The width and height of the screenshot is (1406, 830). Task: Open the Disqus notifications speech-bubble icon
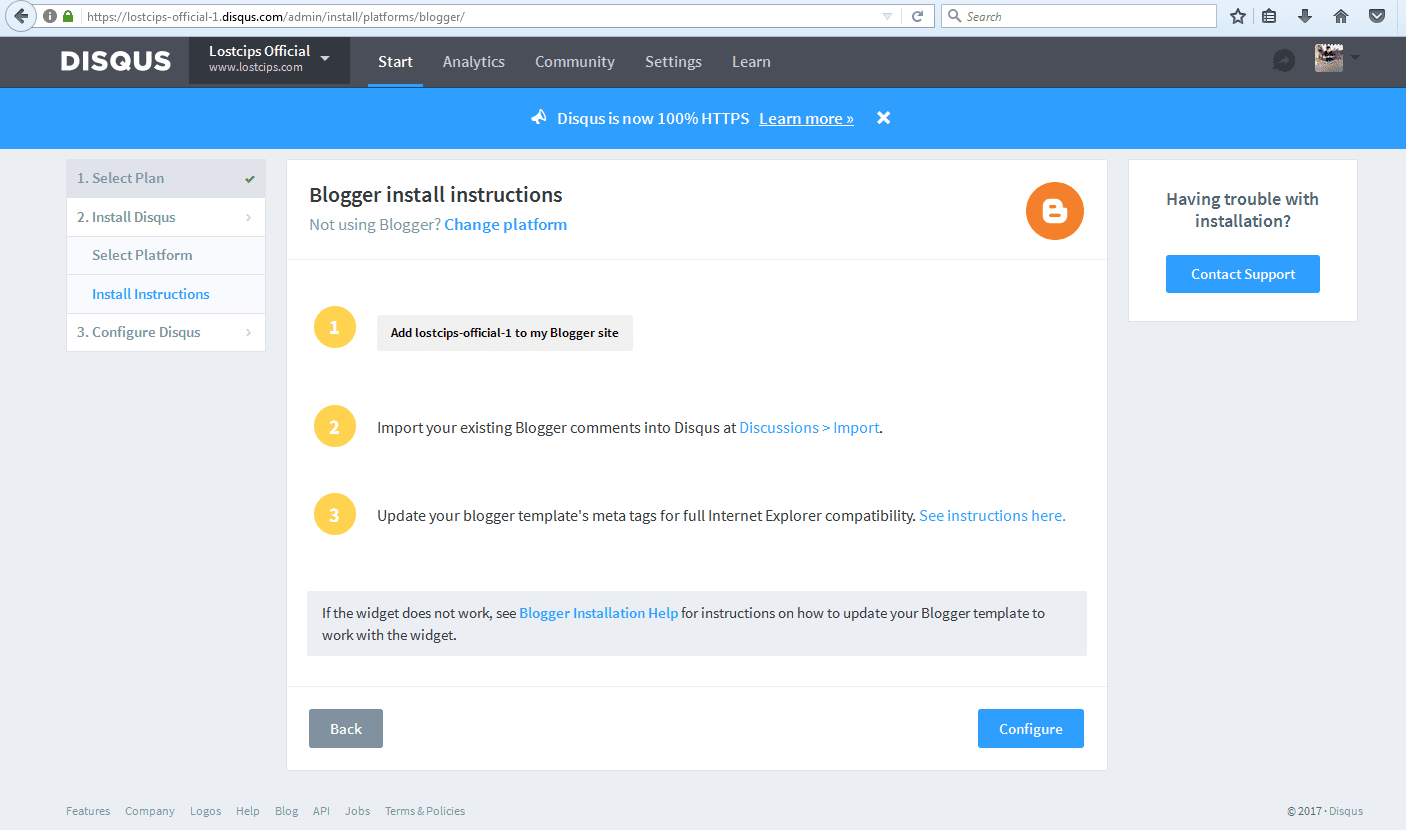1284,61
